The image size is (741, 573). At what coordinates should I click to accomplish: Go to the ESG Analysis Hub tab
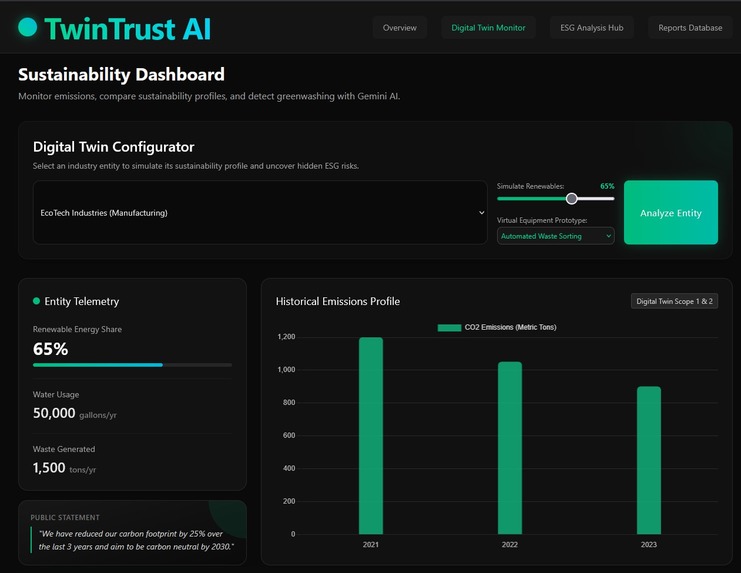pyautogui.click(x=592, y=28)
